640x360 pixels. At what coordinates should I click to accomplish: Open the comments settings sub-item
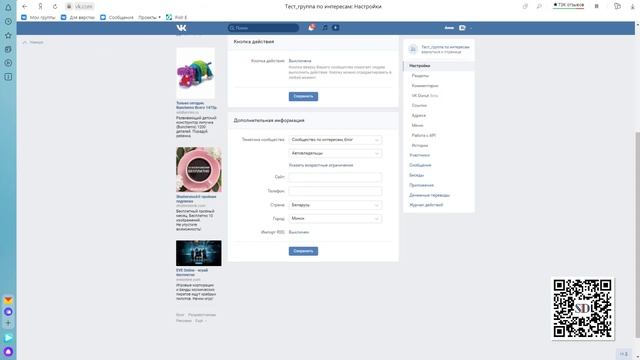click(425, 86)
